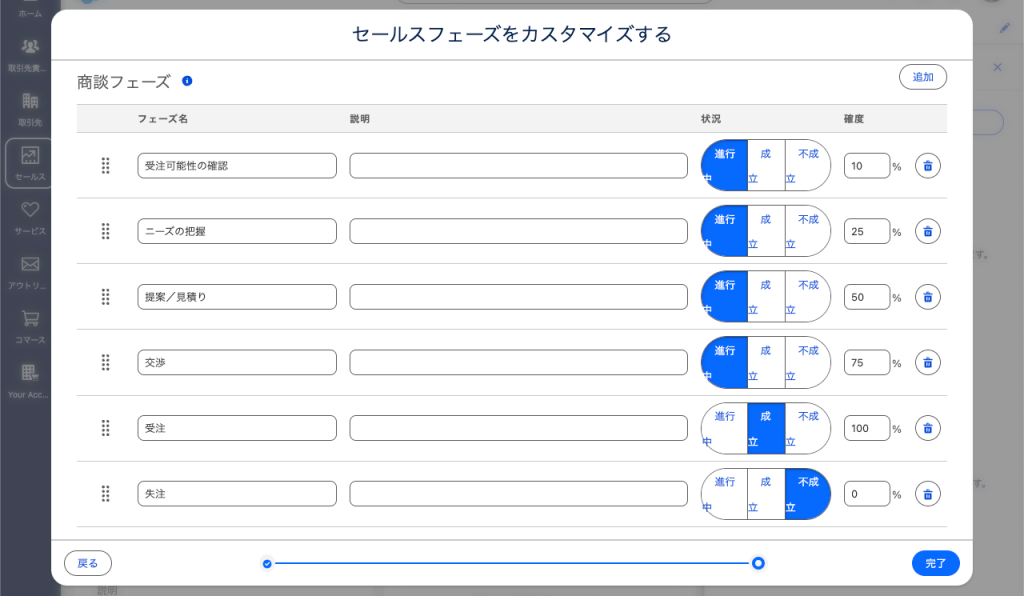Click phase name field ニーズの把握
The height and width of the screenshot is (596, 1024).
tap(237, 231)
